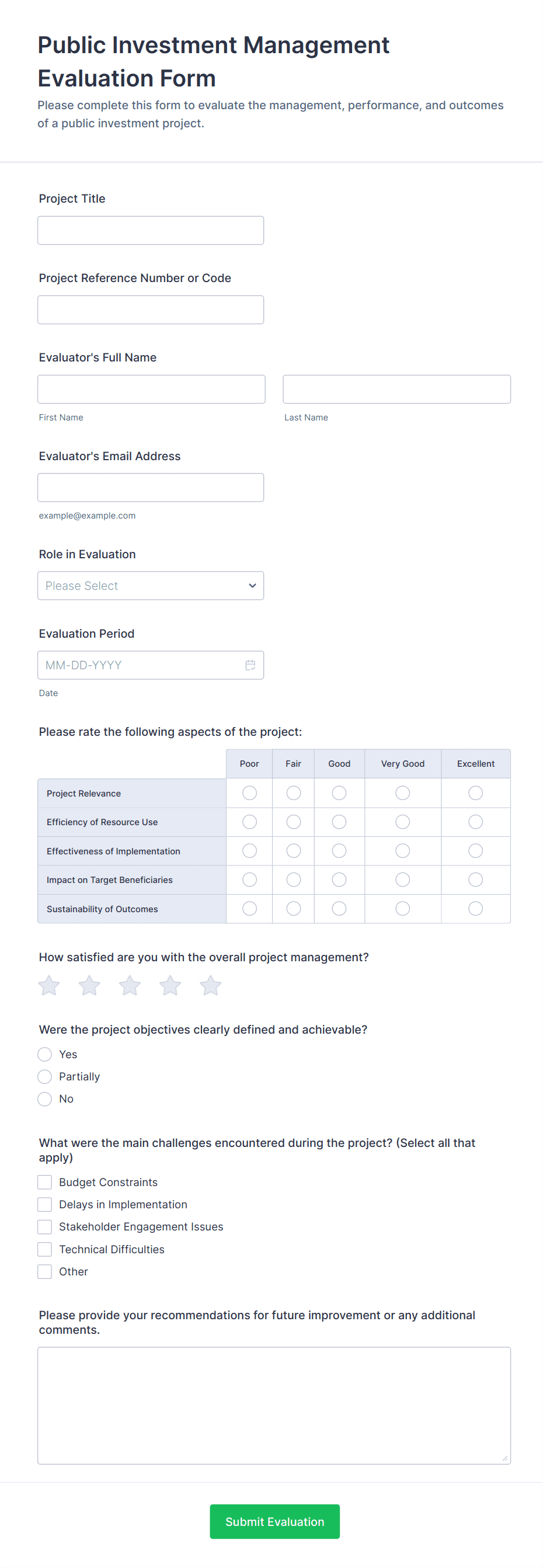Choose Partially for project objectives question
The width and height of the screenshot is (543, 1568).
click(45, 1077)
